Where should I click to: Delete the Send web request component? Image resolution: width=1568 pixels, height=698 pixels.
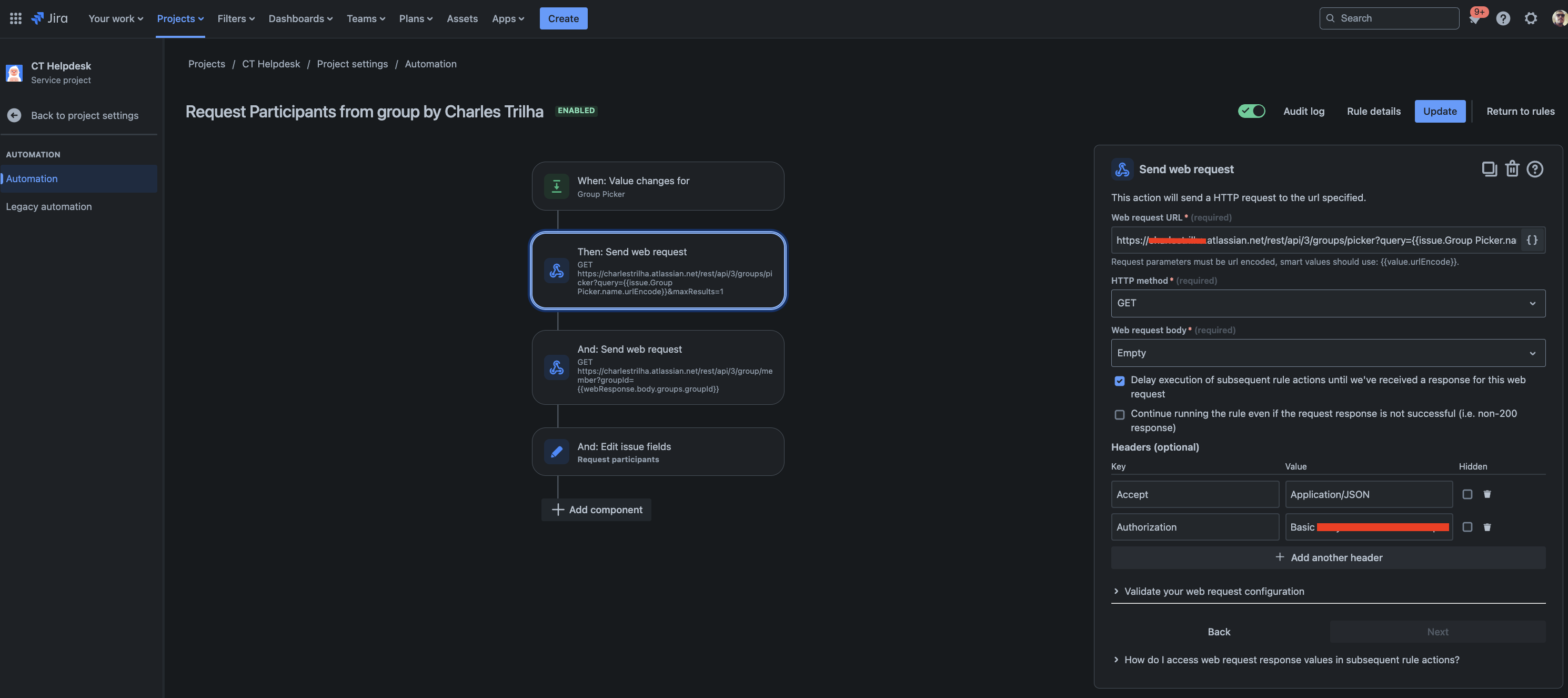point(1512,169)
